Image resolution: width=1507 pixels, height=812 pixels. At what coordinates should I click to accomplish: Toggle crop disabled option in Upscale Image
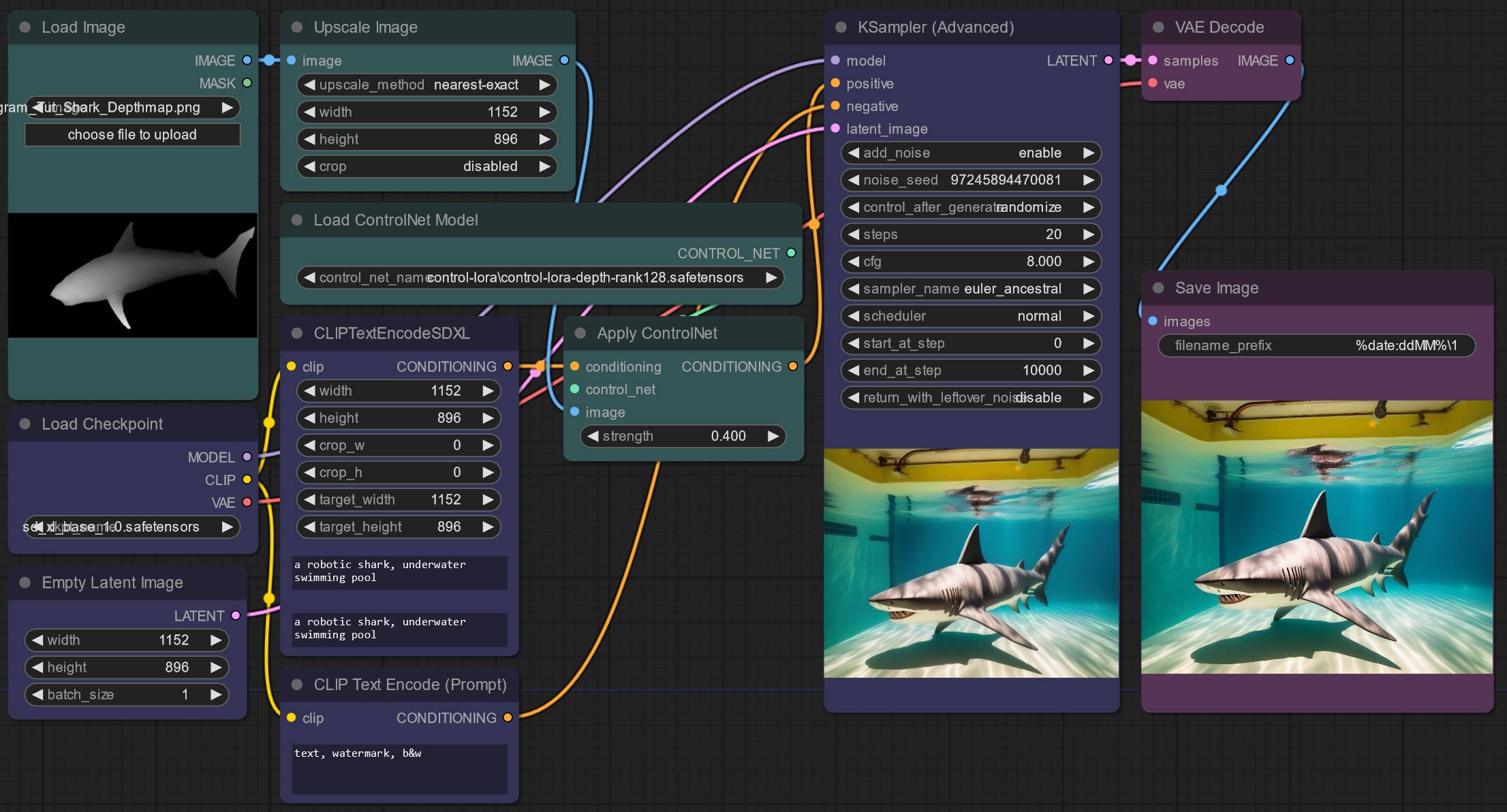point(427,166)
